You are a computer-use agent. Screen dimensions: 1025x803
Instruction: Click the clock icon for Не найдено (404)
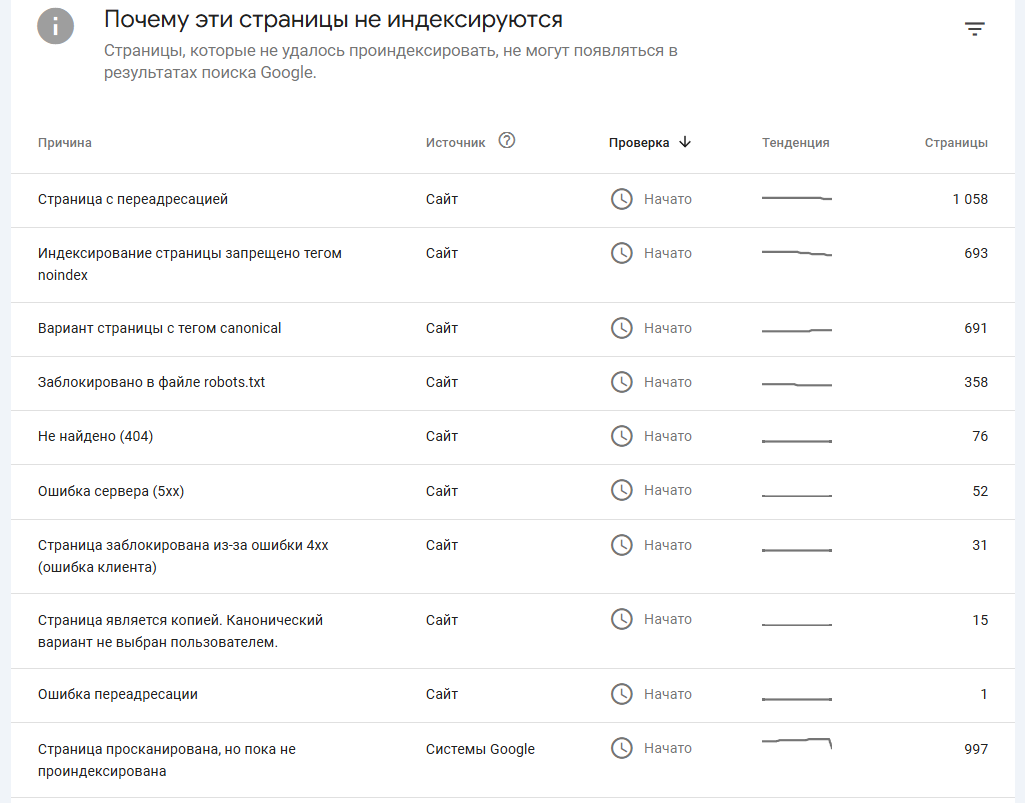tap(622, 436)
